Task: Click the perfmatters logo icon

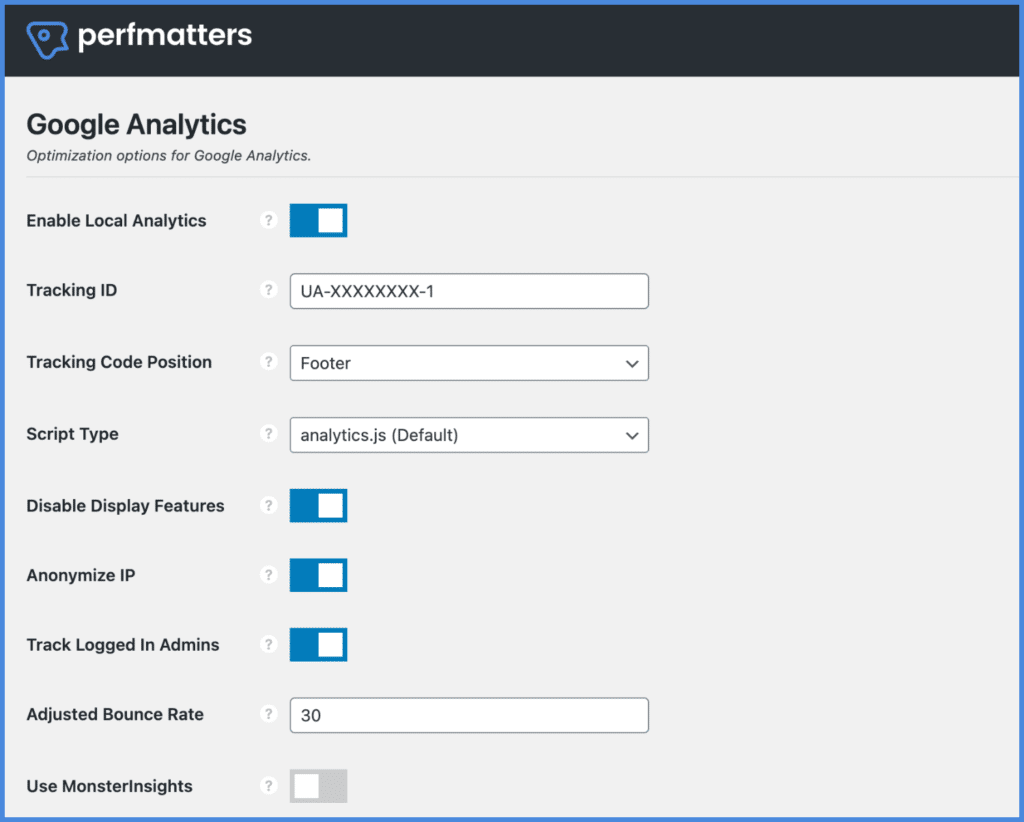Action: 47,39
